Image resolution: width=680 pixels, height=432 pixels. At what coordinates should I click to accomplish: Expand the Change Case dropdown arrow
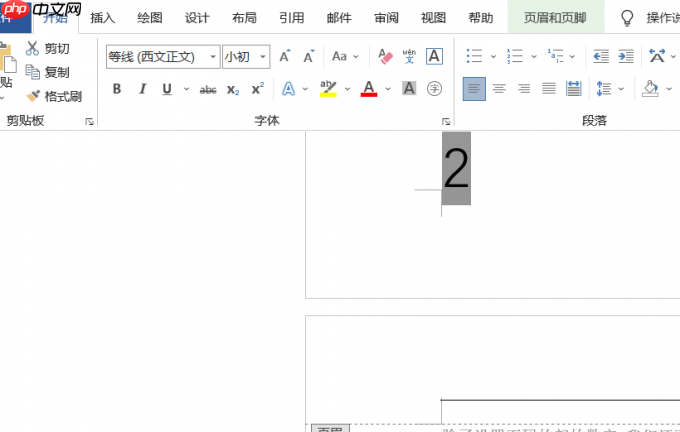coord(356,57)
